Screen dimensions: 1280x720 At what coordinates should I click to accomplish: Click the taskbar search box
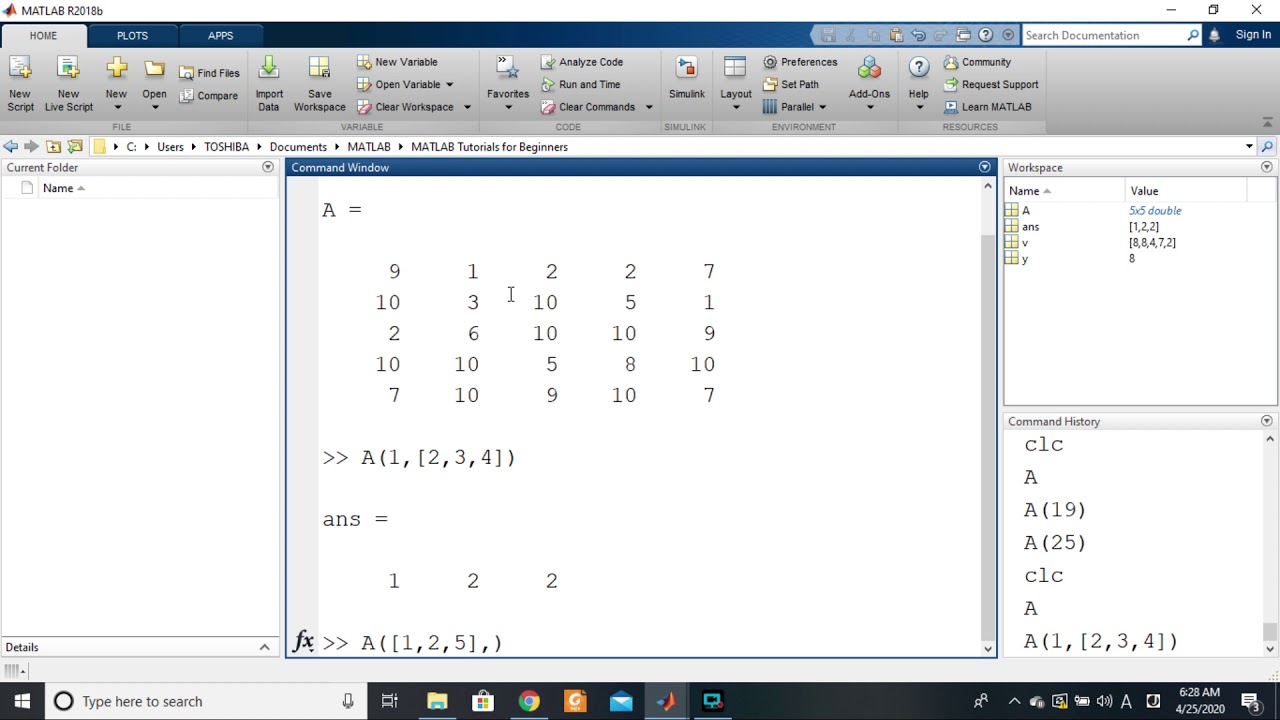click(x=206, y=701)
